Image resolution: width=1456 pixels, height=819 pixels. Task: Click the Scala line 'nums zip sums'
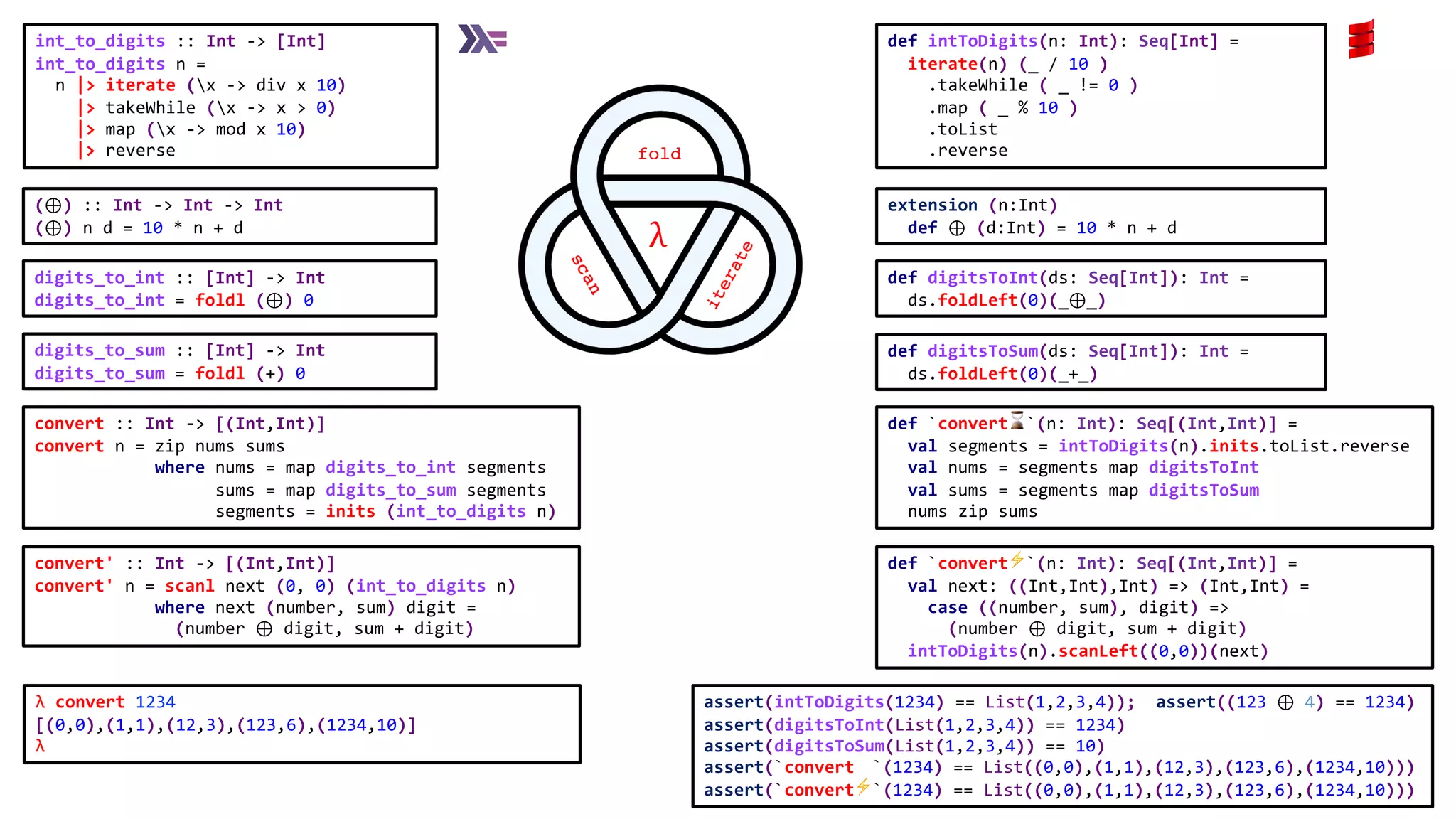973,512
